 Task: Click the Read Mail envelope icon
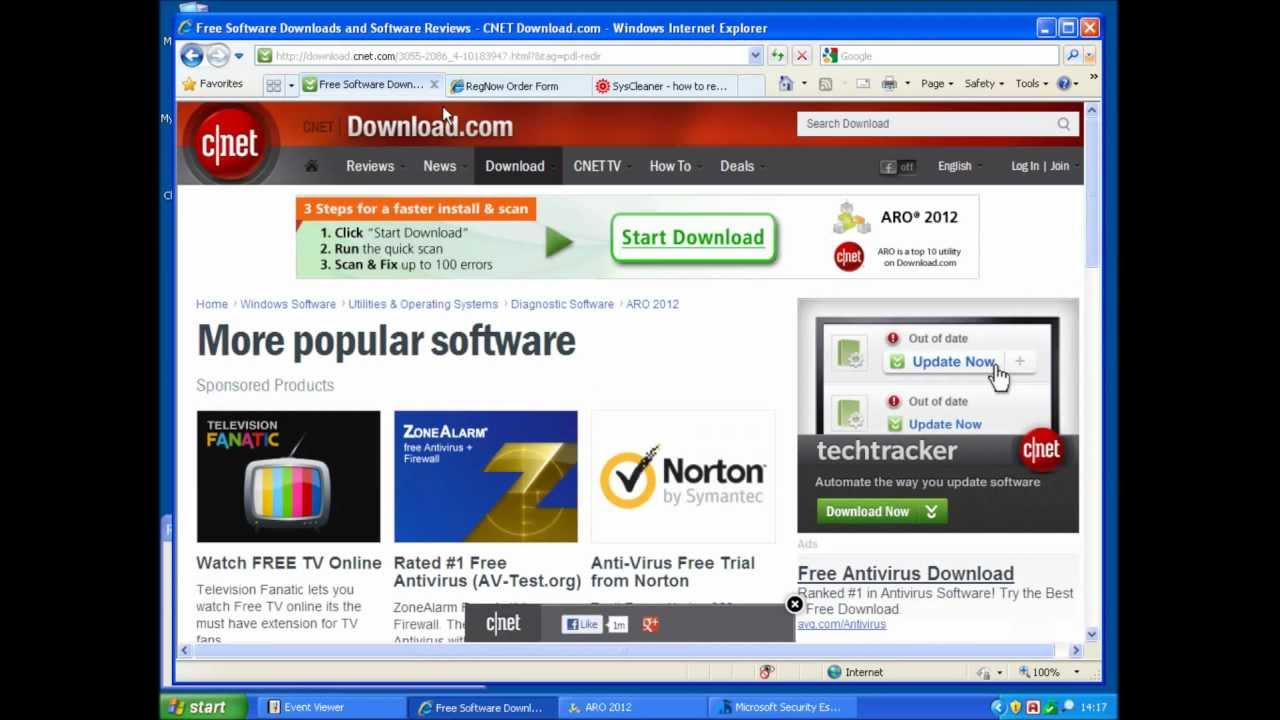pyautogui.click(x=862, y=84)
